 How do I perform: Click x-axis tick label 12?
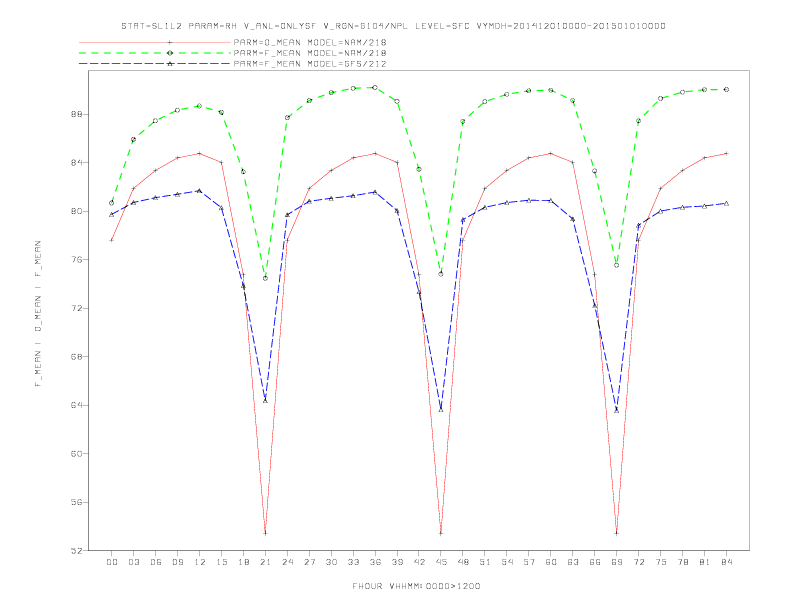click(200, 562)
